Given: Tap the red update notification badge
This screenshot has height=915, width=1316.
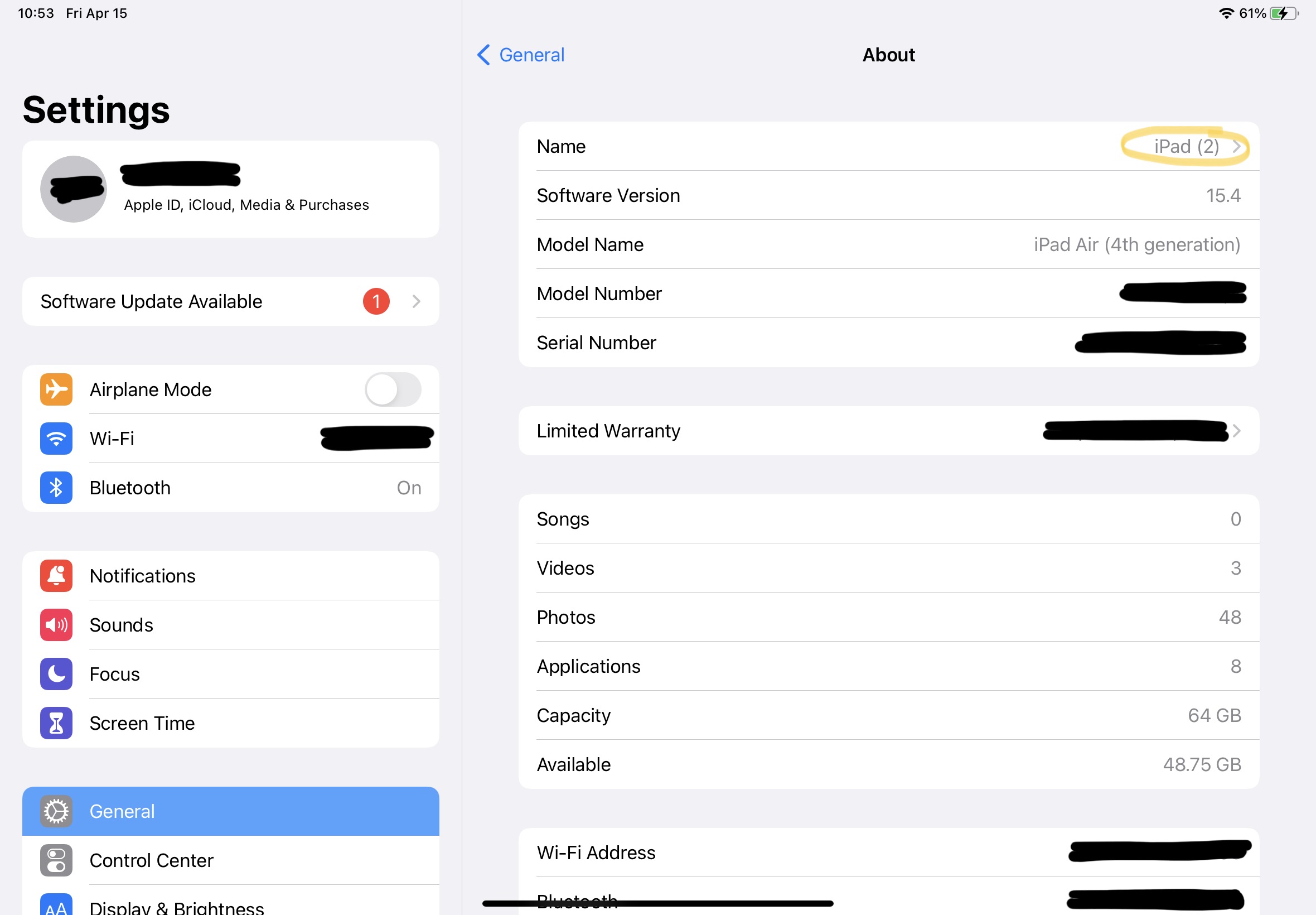Looking at the screenshot, I should [x=376, y=302].
